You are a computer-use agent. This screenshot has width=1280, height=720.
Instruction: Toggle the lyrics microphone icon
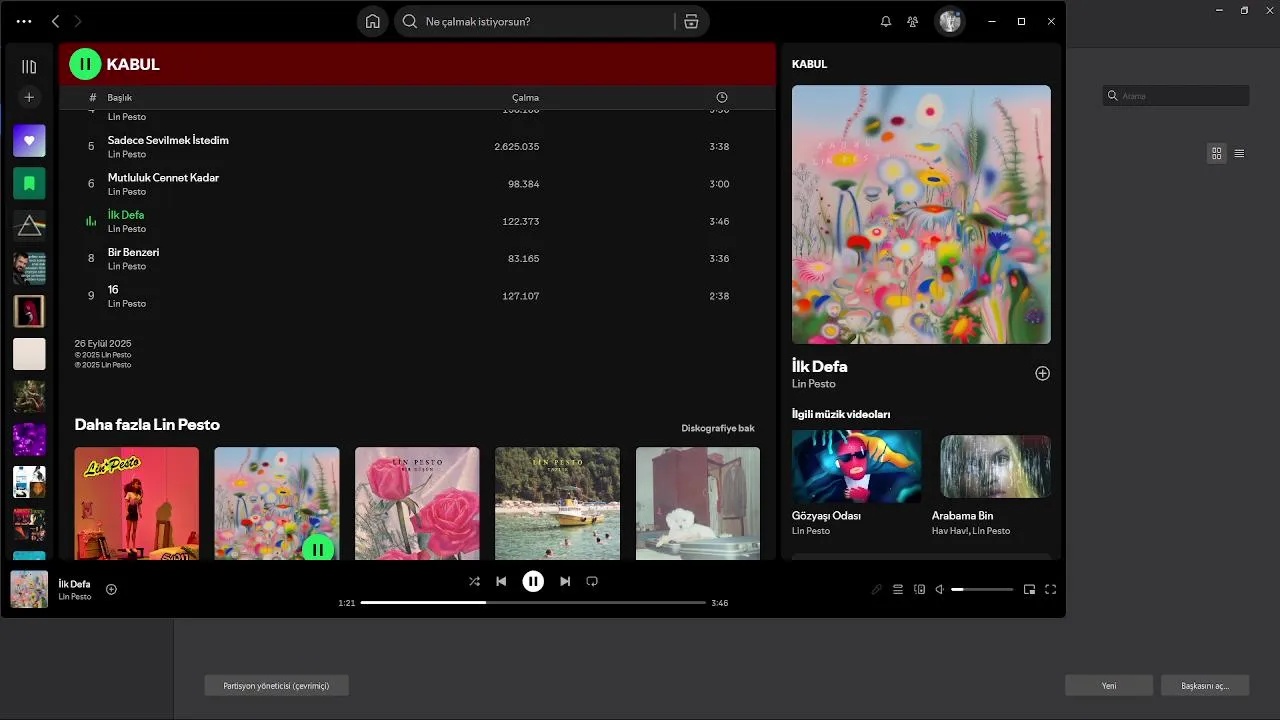click(876, 589)
